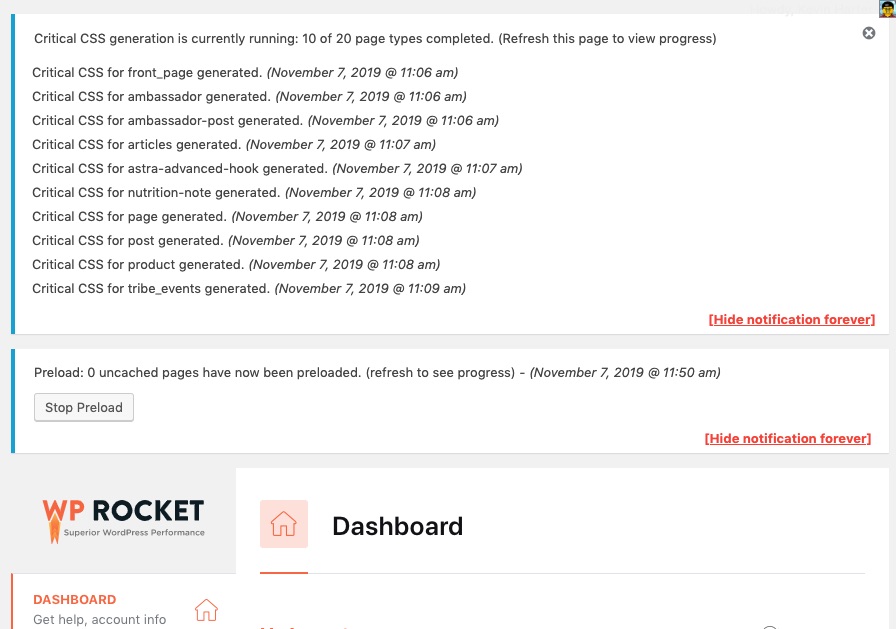Click the home icon beside Dashboard heading

pos(284,524)
